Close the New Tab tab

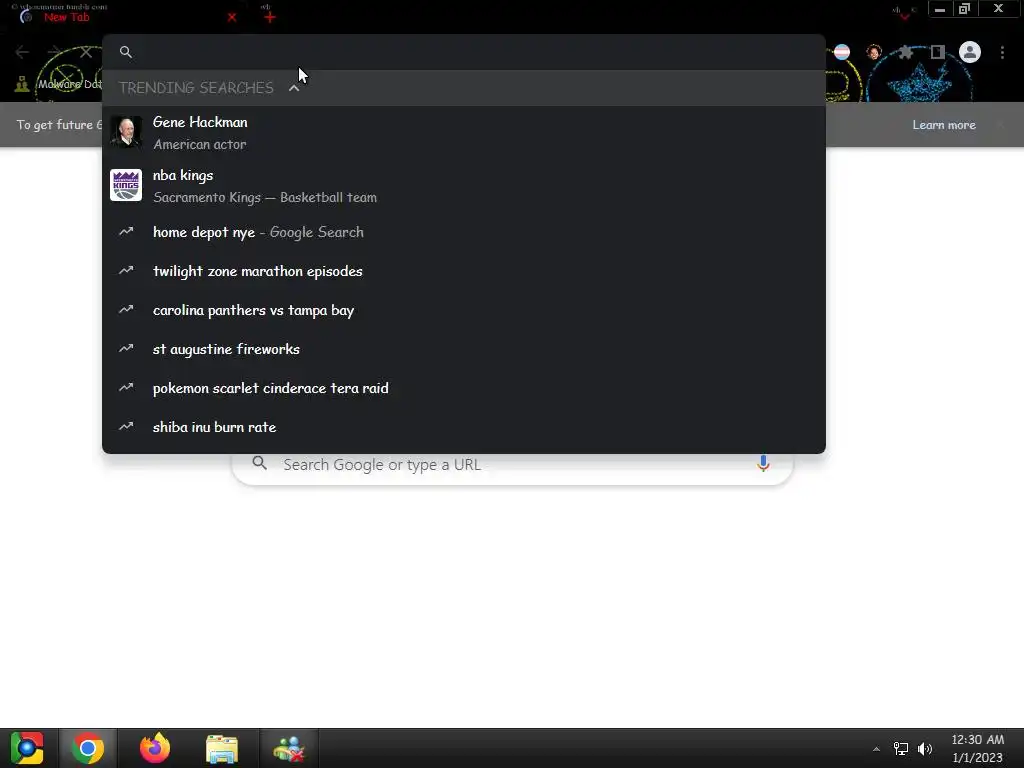pyautogui.click(x=232, y=17)
